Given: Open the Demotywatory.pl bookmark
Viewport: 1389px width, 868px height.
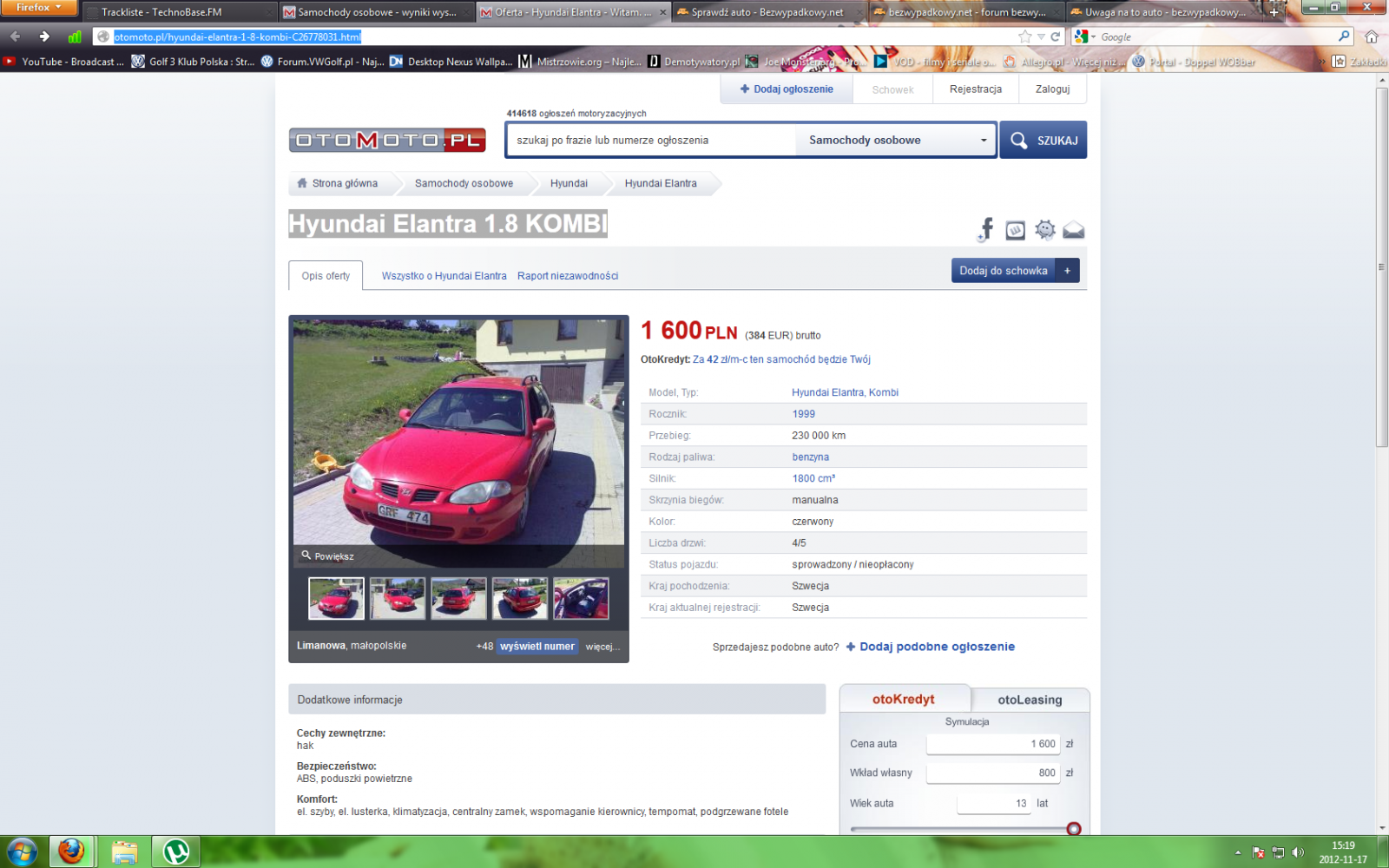Looking at the screenshot, I should tap(694, 62).
